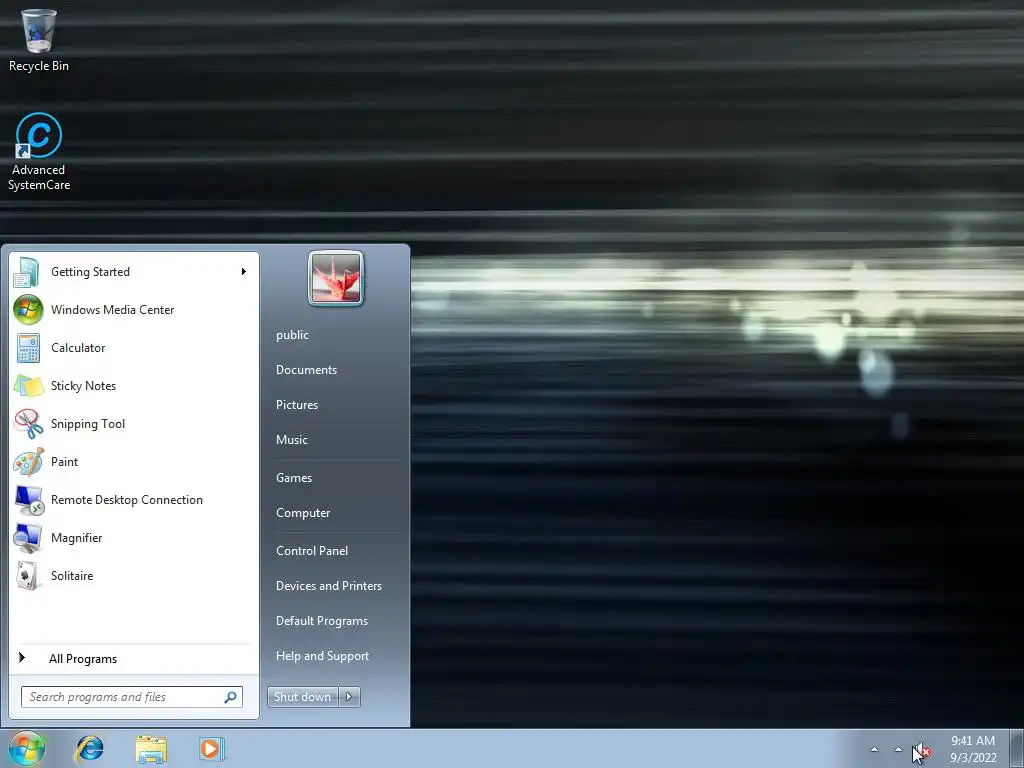The height and width of the screenshot is (768, 1024).
Task: Start the Snipping Tool icon
Action: click(x=28, y=424)
